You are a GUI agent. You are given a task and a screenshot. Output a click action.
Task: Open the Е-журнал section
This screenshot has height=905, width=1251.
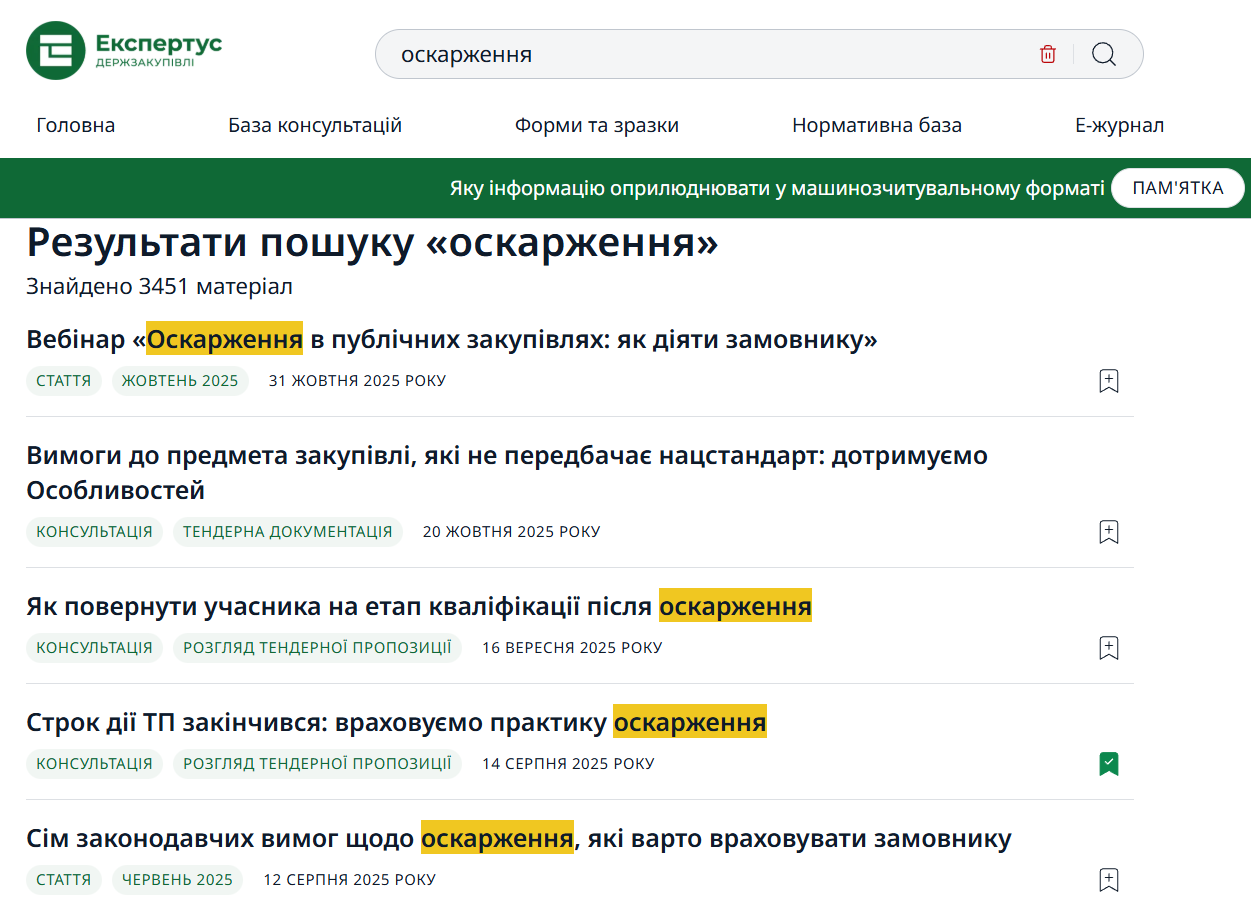coord(1119,125)
